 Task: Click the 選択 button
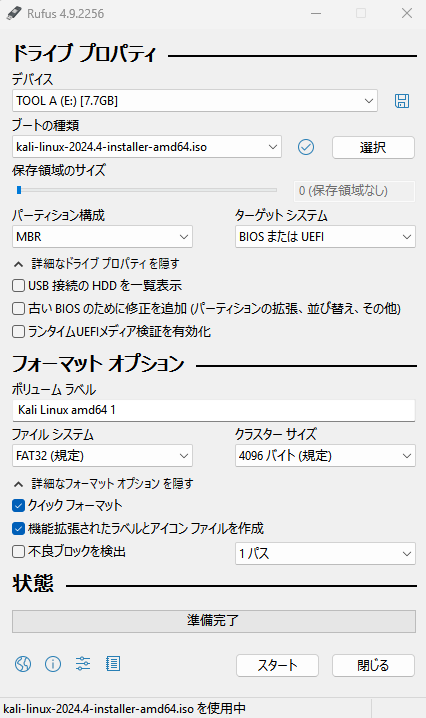coord(373,147)
